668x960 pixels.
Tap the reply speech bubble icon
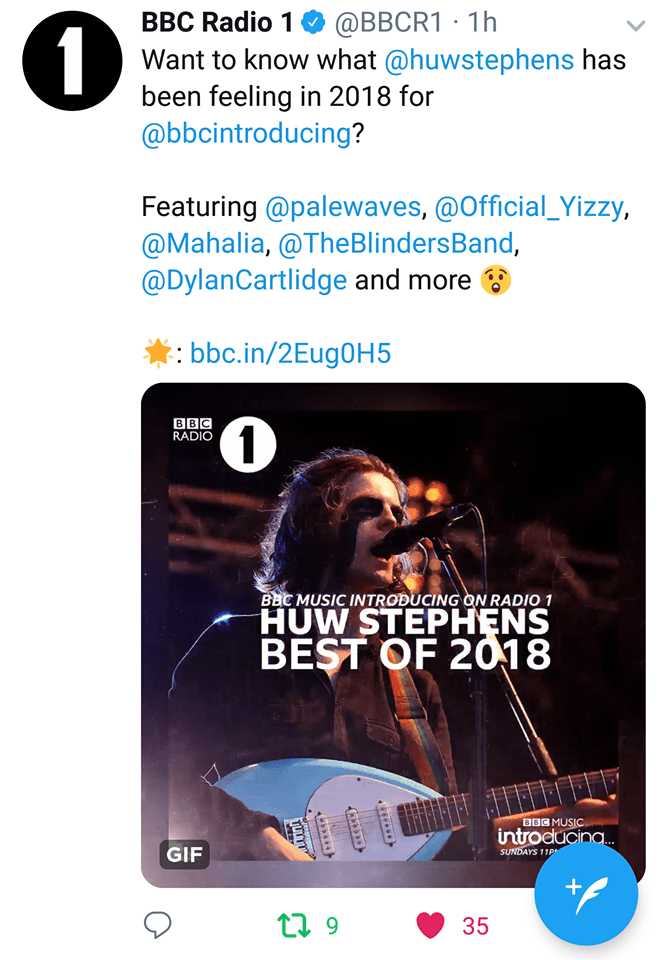coord(158,925)
